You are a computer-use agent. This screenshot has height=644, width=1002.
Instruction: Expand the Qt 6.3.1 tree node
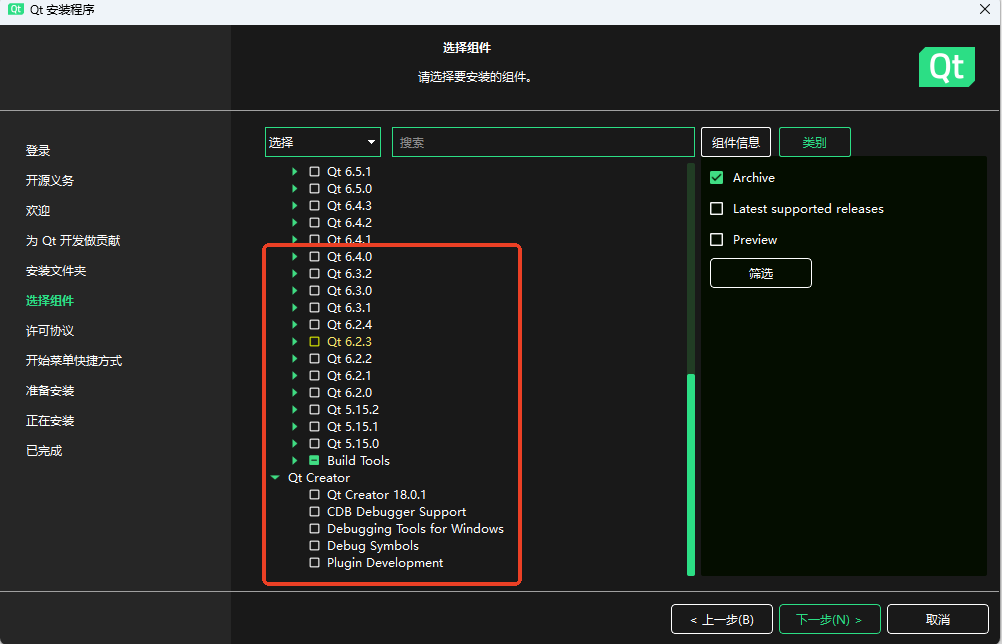tap(295, 307)
